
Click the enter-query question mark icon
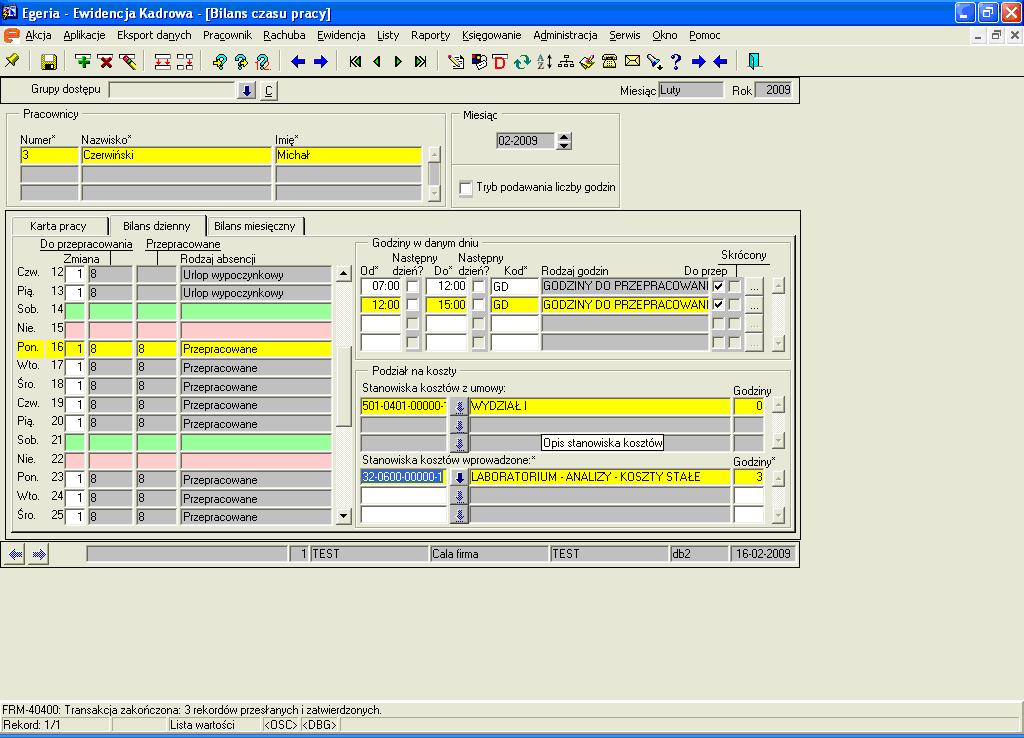pos(219,62)
